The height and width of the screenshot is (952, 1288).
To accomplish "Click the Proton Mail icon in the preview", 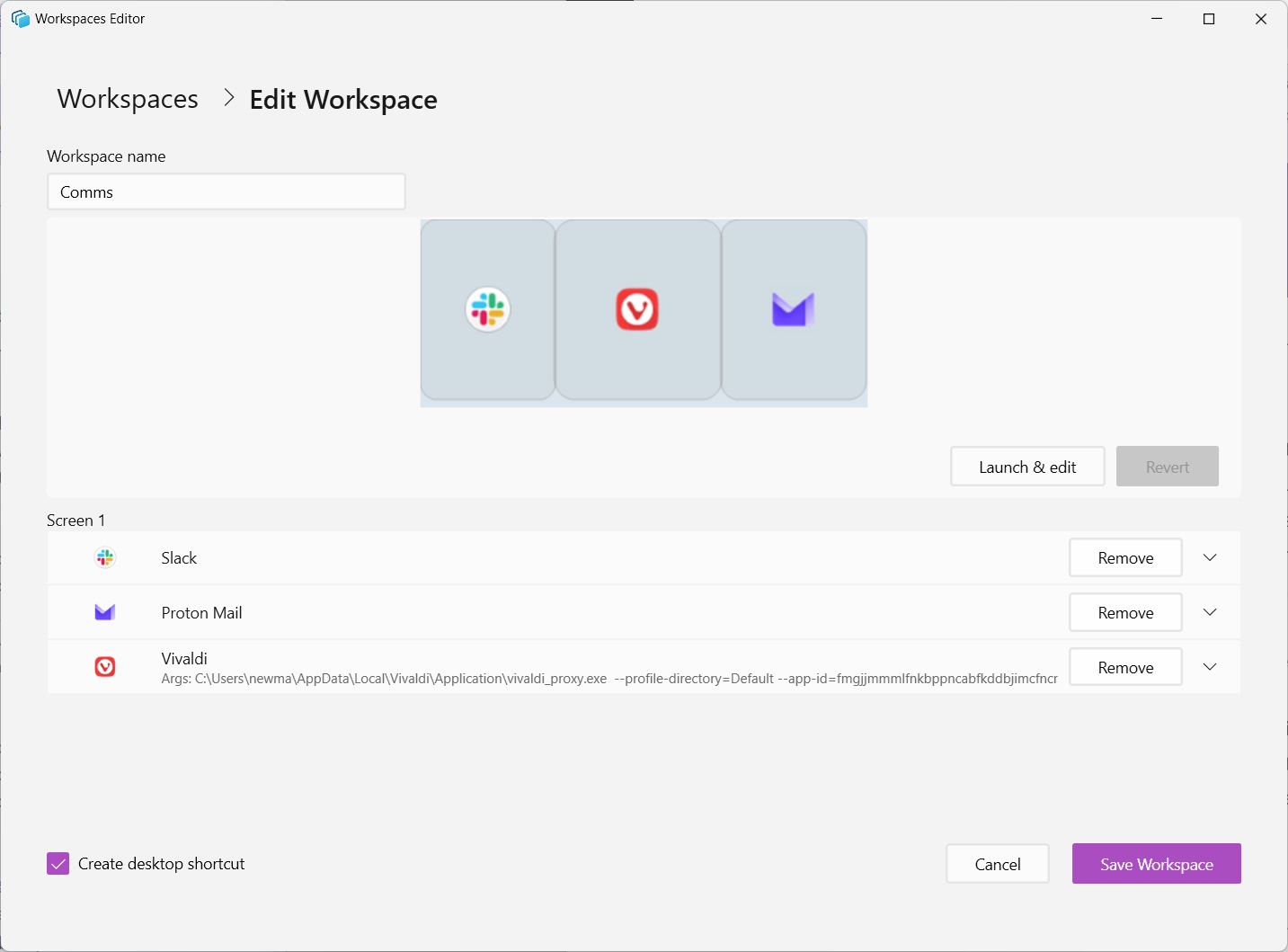I will point(793,309).
